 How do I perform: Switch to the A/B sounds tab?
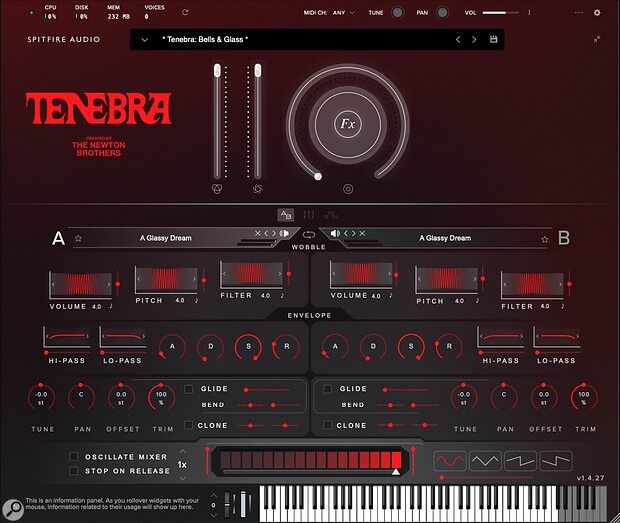[x=285, y=215]
